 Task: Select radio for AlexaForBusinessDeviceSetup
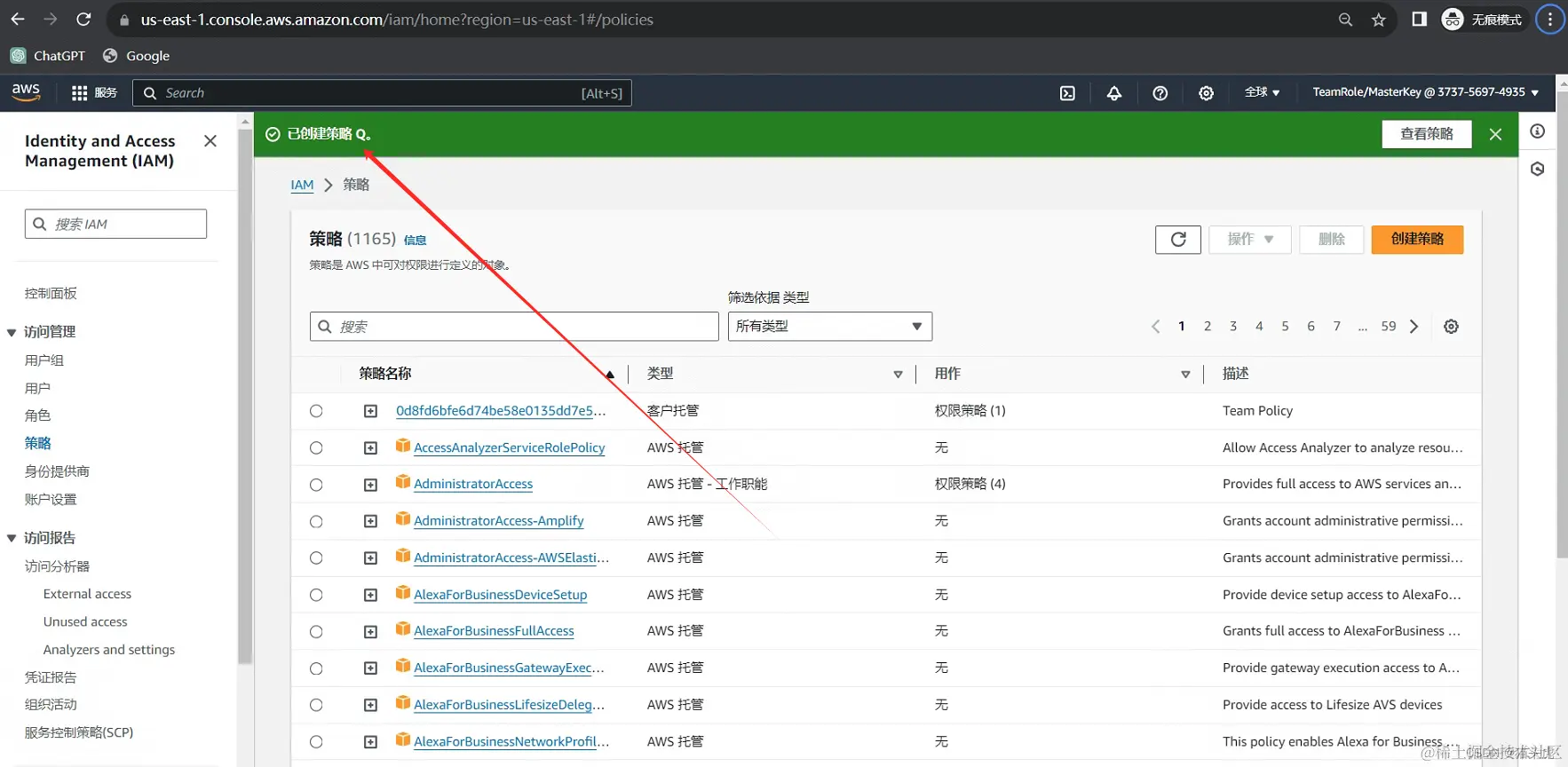pyautogui.click(x=316, y=595)
